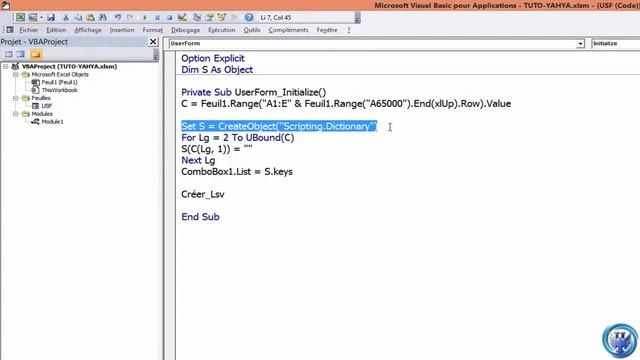
Task: Redo action with redo arrow
Action: 130,18
